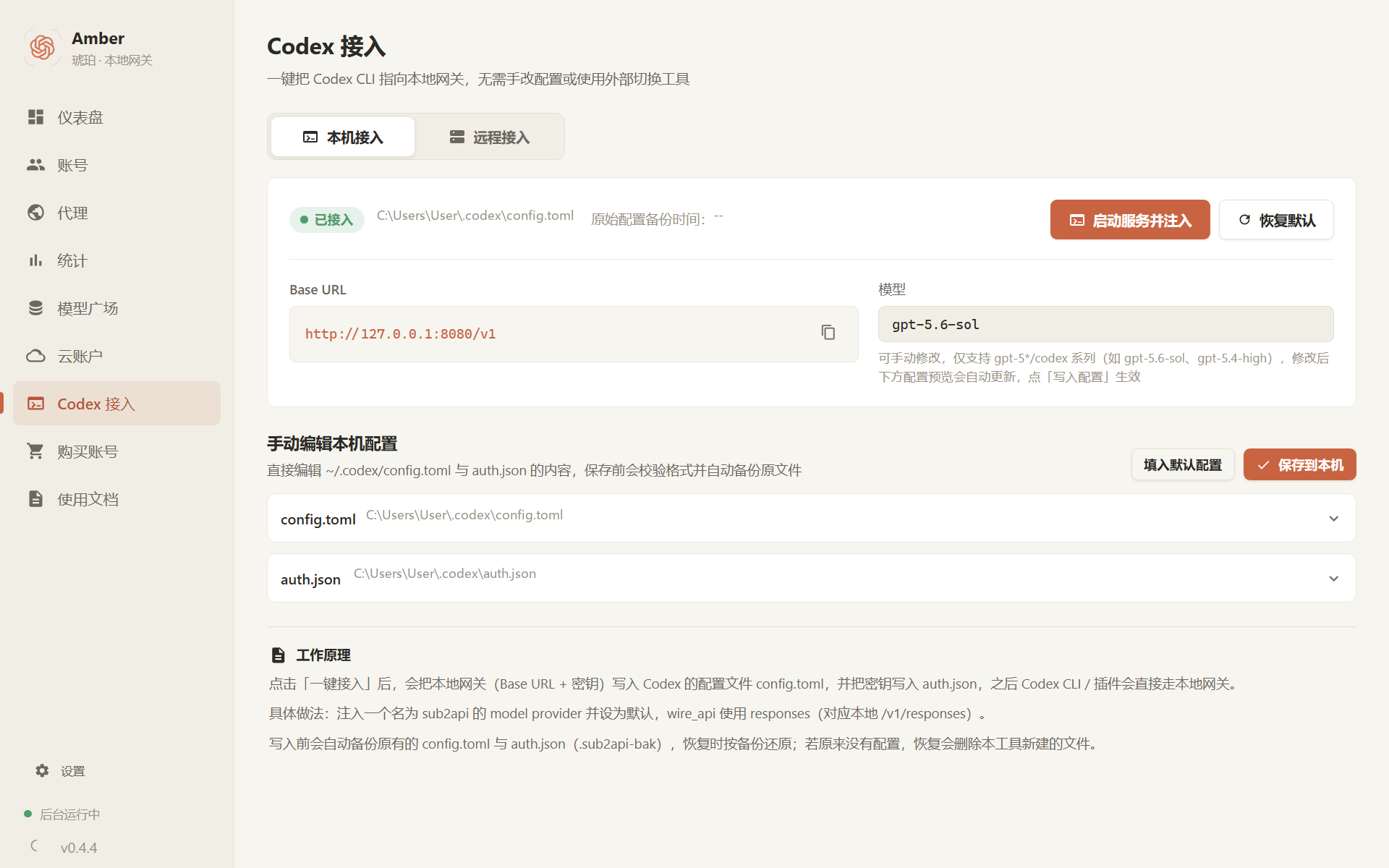This screenshot has height=868, width=1389.
Task: Expand the auth.json section chevron
Action: 1333,579
